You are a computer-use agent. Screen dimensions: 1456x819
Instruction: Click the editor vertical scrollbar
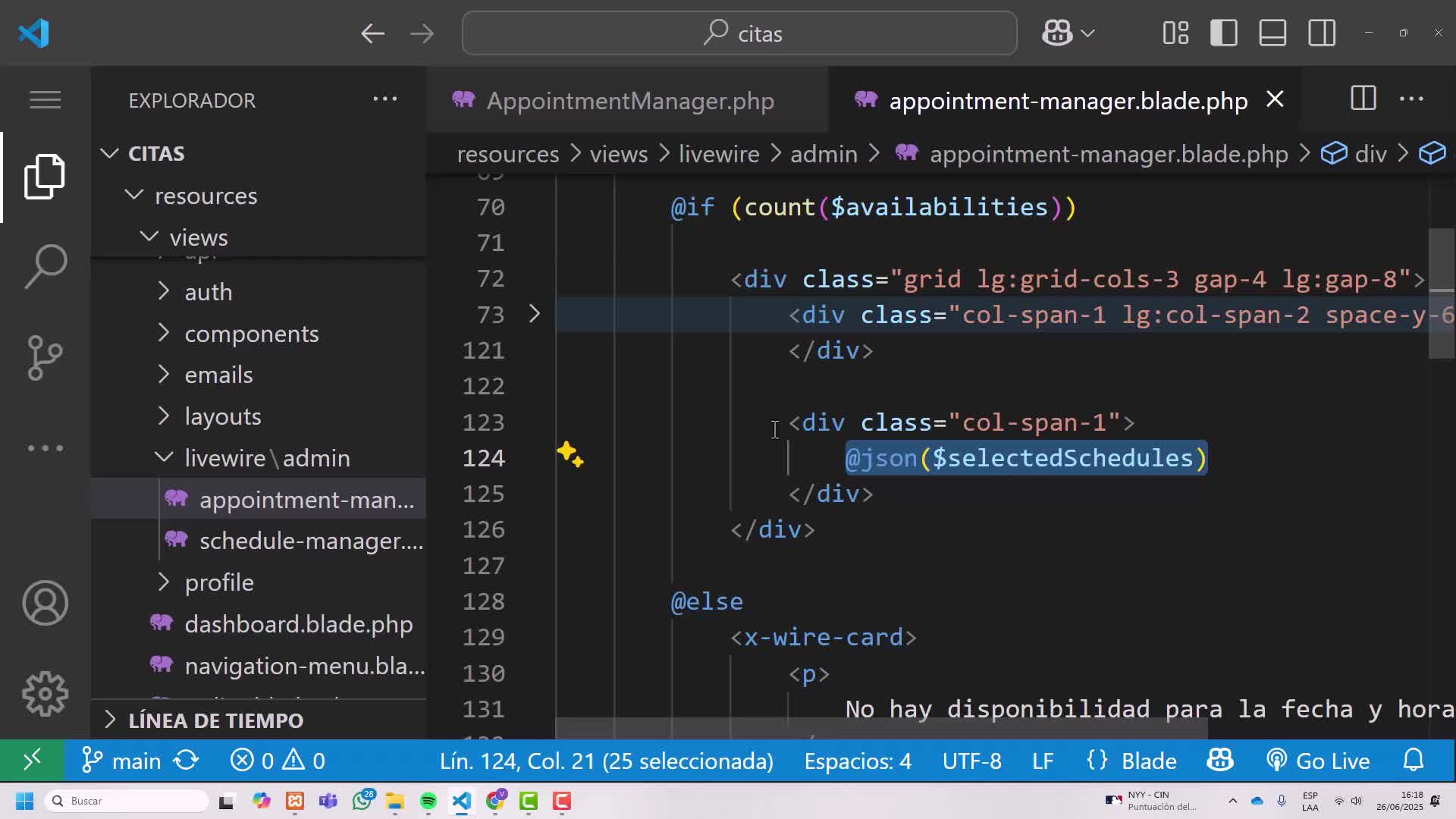click(1442, 293)
